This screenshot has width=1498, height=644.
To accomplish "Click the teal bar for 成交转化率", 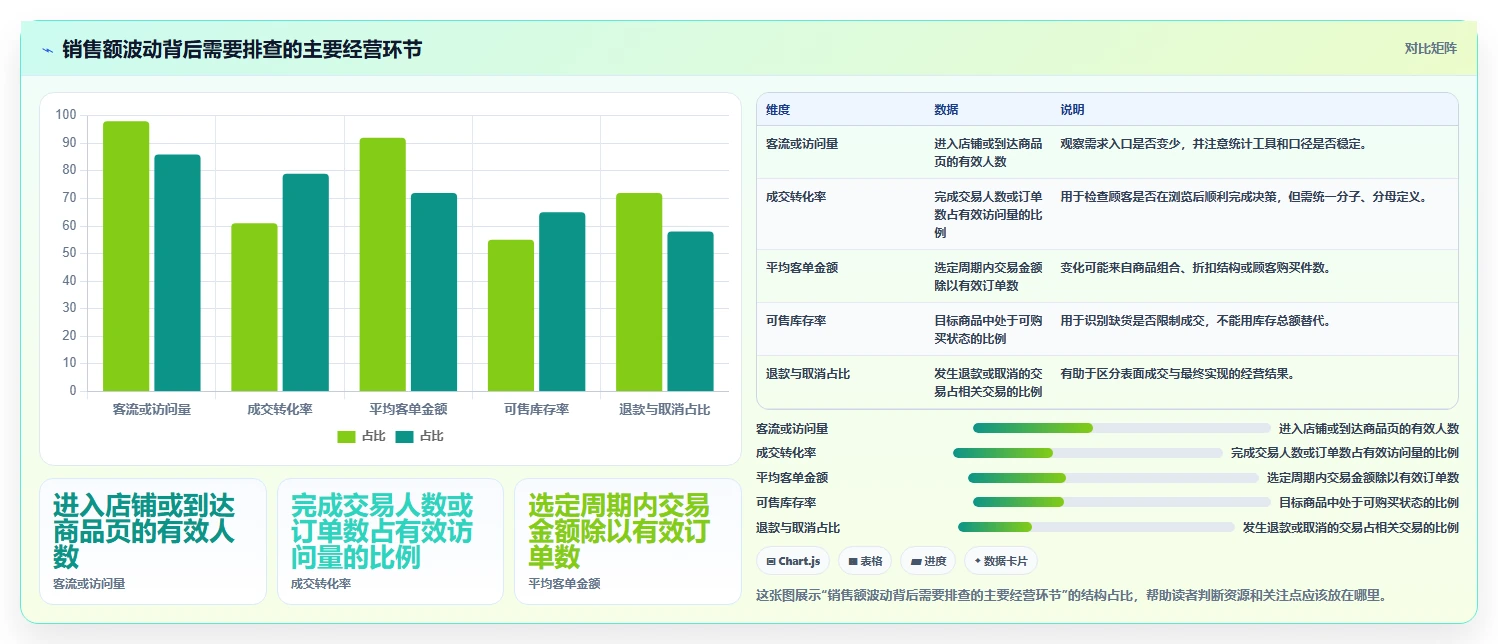I will [x=306, y=282].
